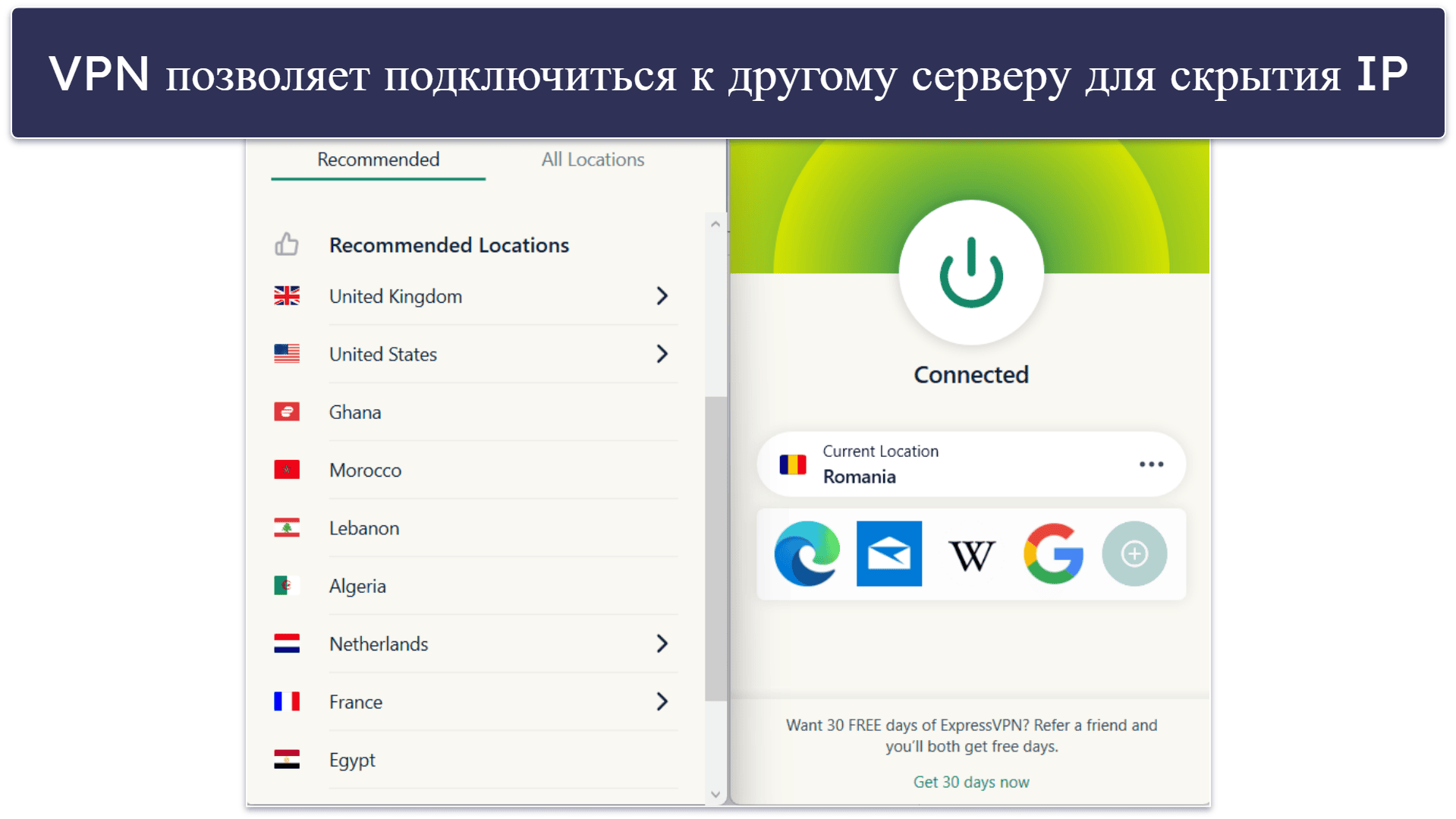
Task: Click the Algeria flag icon
Action: [x=287, y=585]
